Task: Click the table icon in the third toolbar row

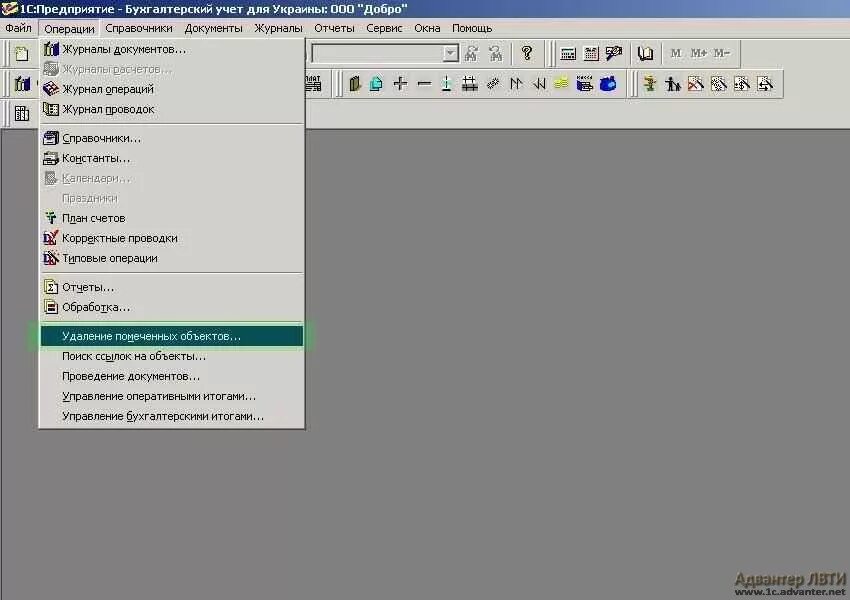Action: pos(22,113)
